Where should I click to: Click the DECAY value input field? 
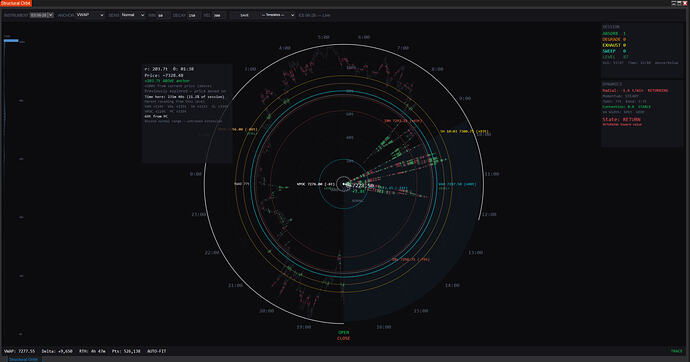click(193, 15)
